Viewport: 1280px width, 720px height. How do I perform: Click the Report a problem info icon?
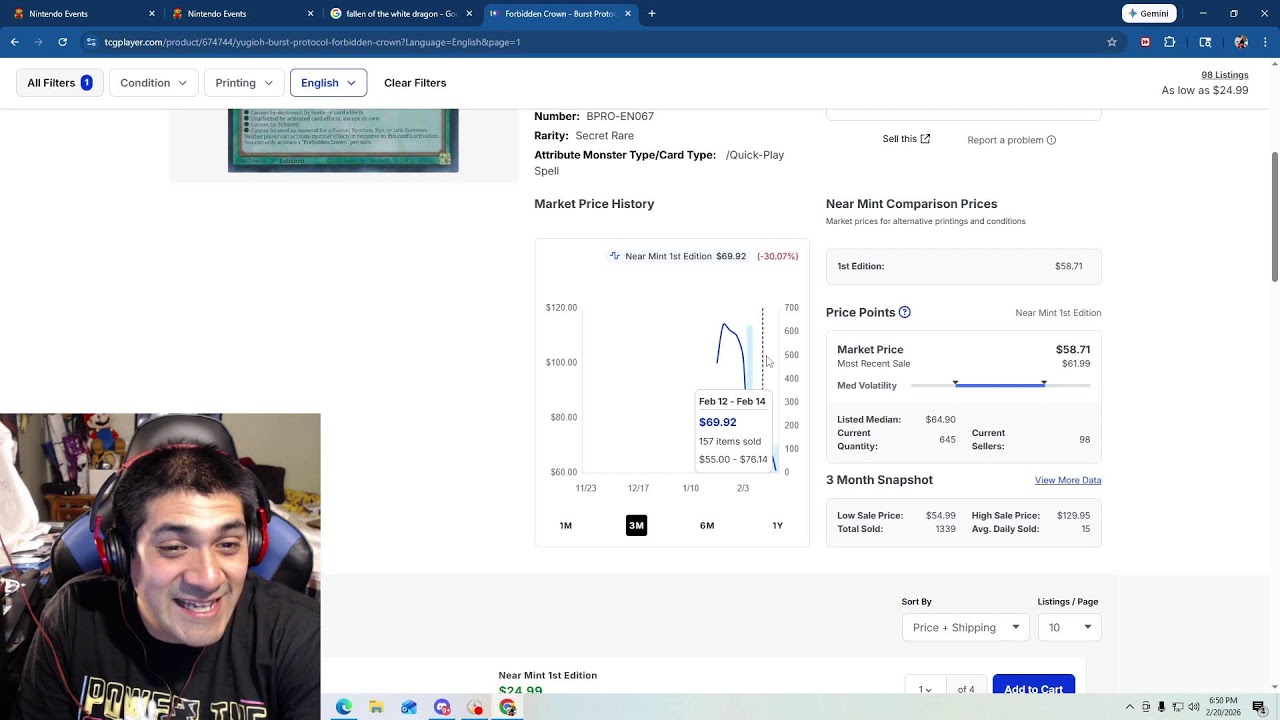pos(1051,140)
